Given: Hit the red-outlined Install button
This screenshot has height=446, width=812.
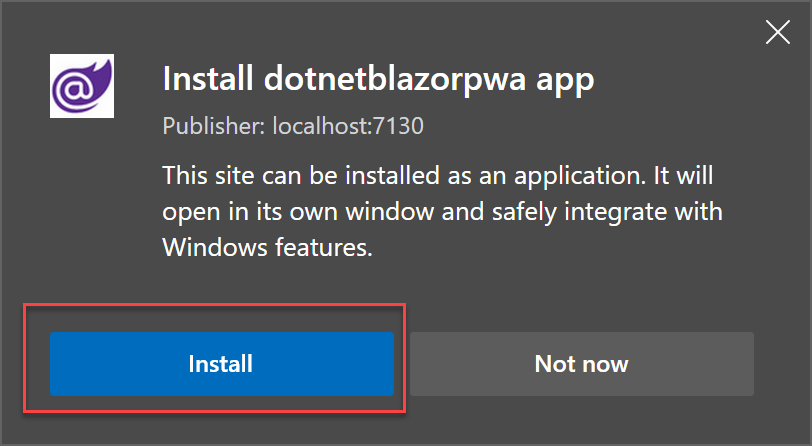Looking at the screenshot, I should coord(221,363).
